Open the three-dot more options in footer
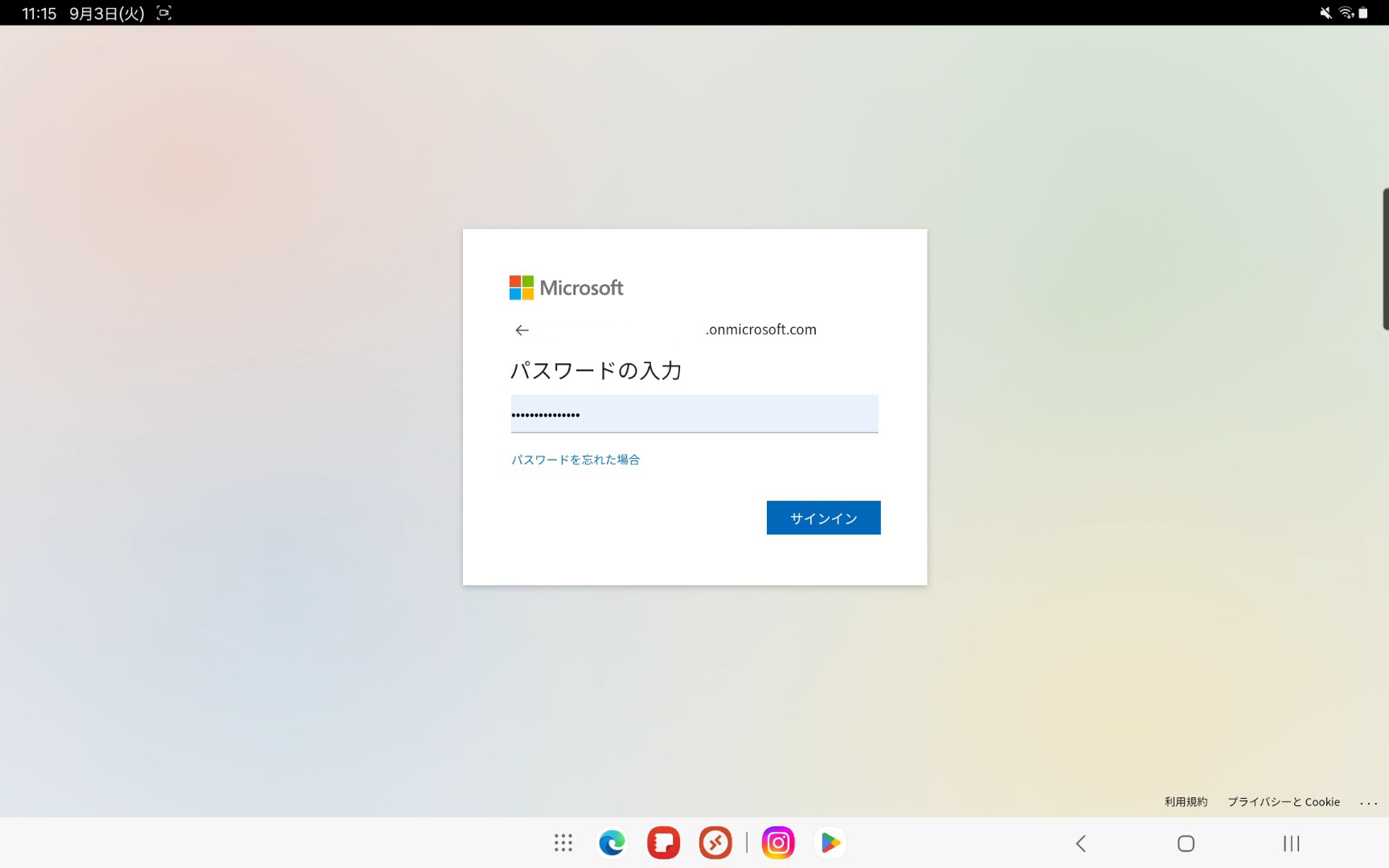Image resolution: width=1389 pixels, height=868 pixels. (1368, 803)
